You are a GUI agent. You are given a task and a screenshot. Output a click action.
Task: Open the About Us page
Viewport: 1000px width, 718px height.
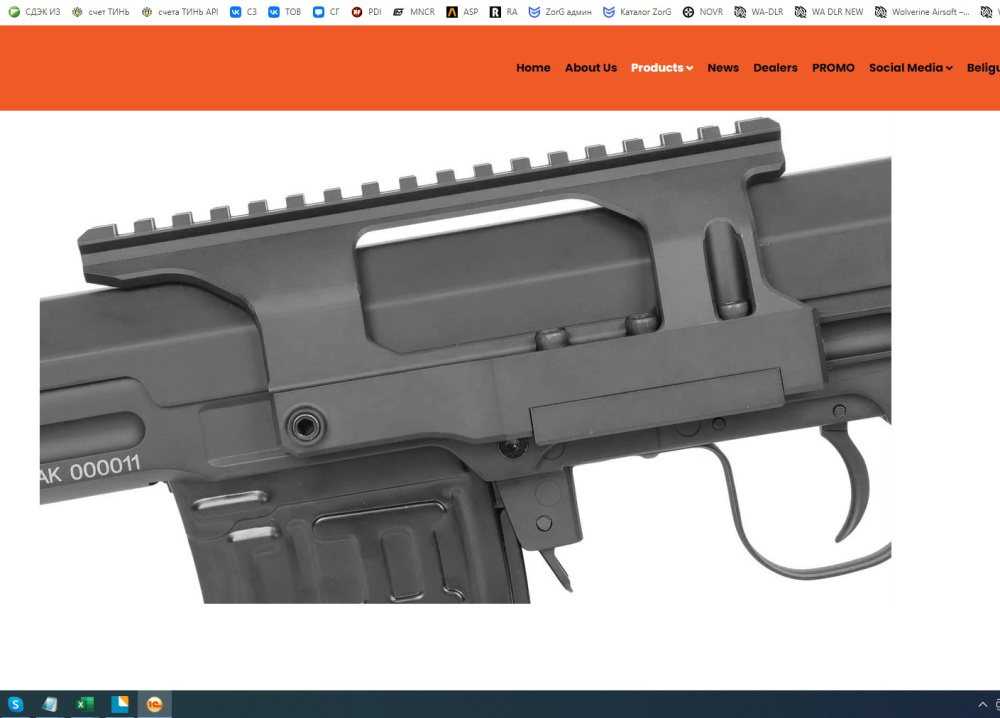pos(591,68)
